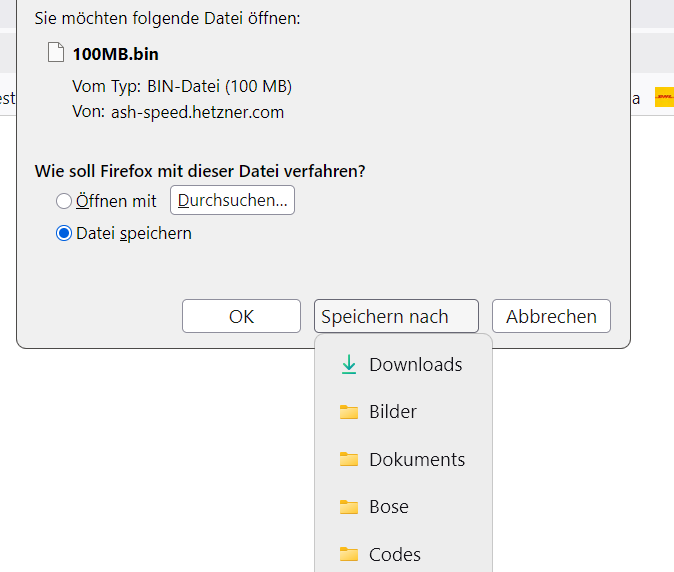The width and height of the screenshot is (674, 572).
Task: Click the file icon beside 100MB.bin
Action: coord(56,53)
